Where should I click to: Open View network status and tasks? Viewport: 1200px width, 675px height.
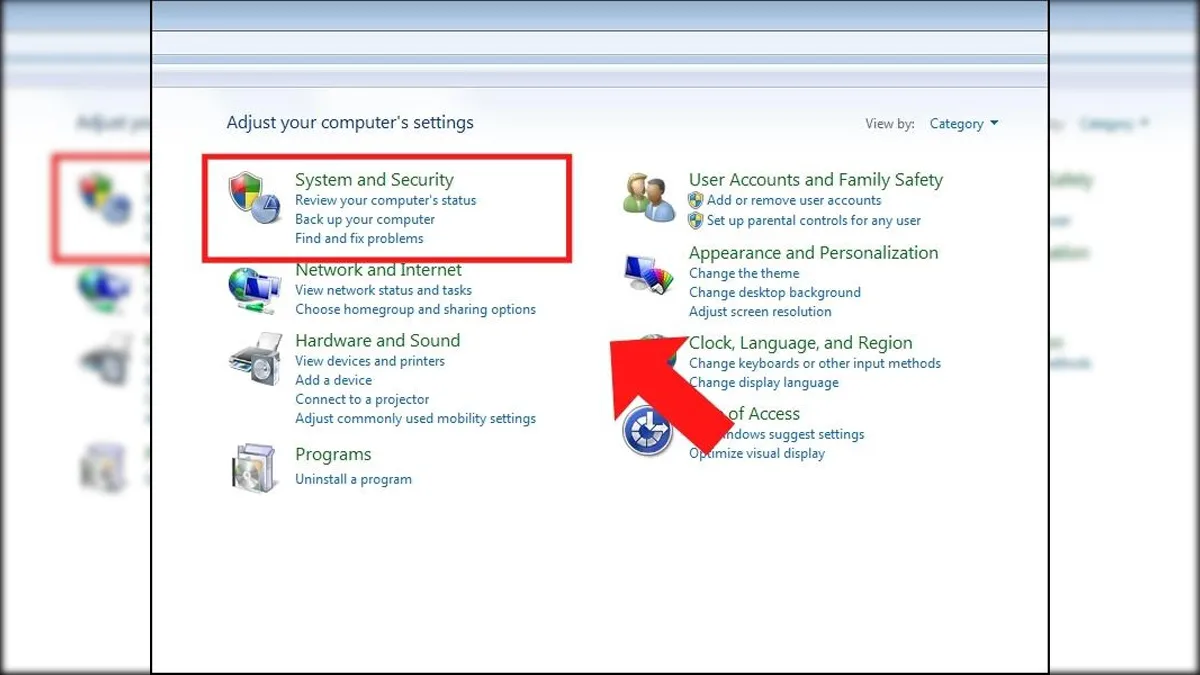pyautogui.click(x=383, y=290)
